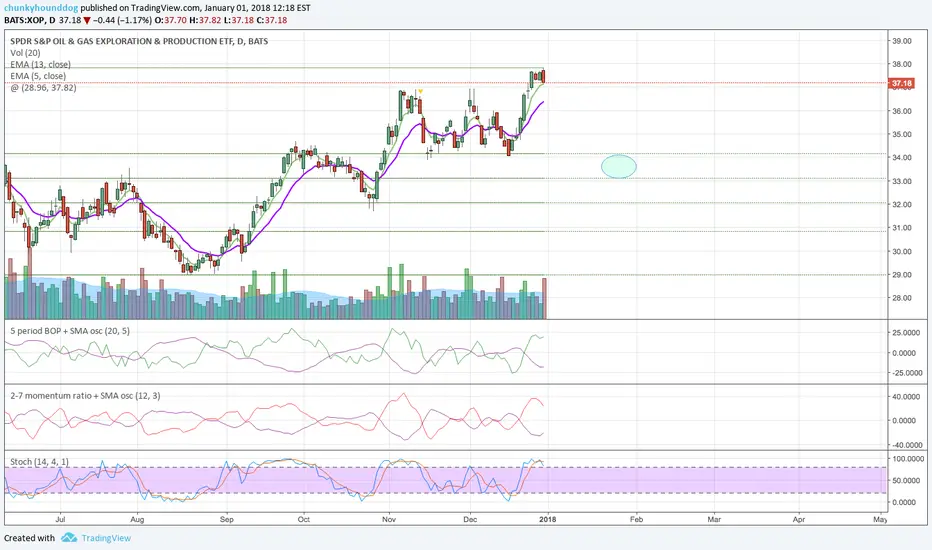Viewport: 932px width, 550px height.
Task: Select the EMA (5, close) indicator label
Action: (37, 76)
